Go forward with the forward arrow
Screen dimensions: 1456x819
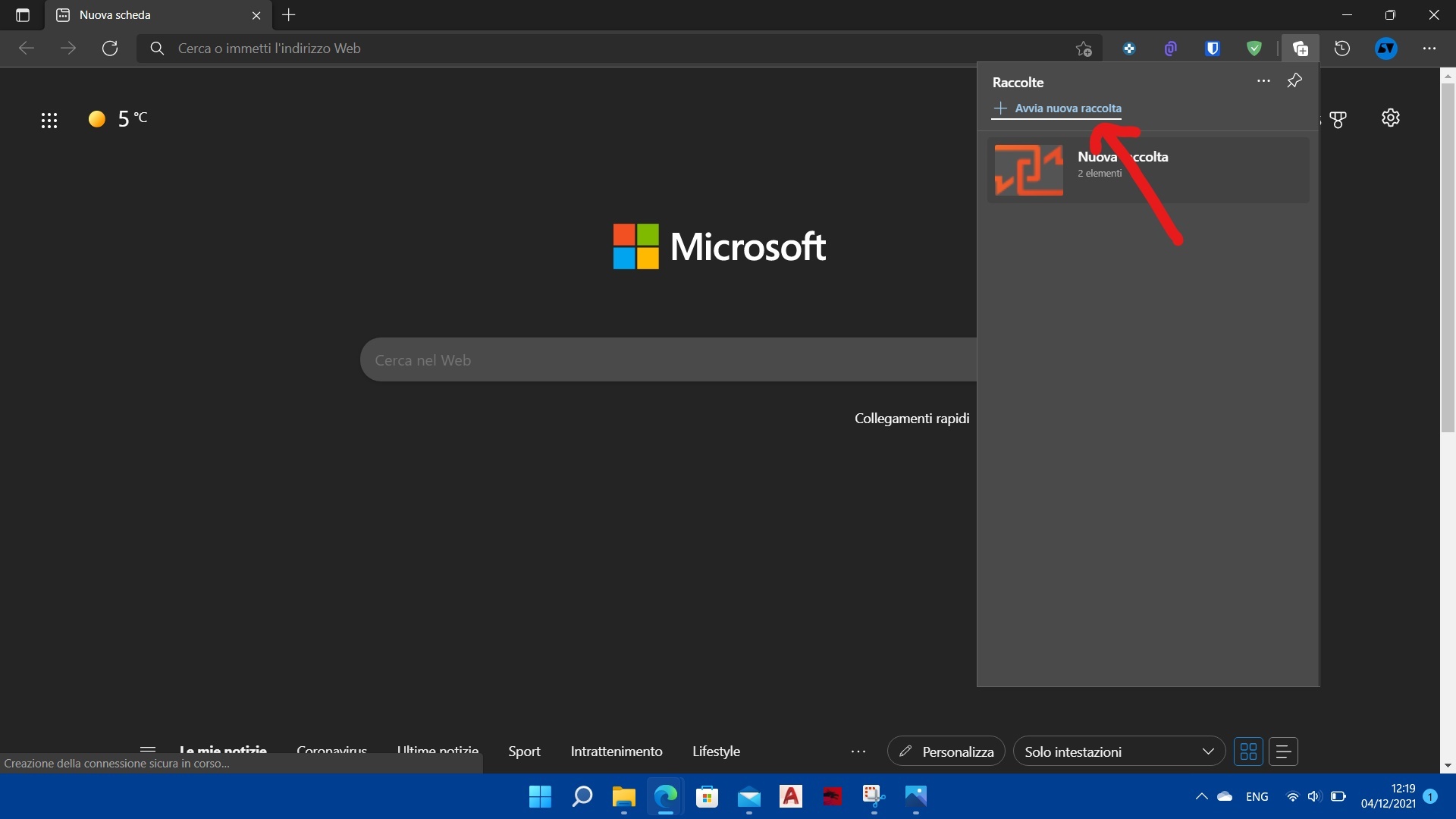click(68, 49)
